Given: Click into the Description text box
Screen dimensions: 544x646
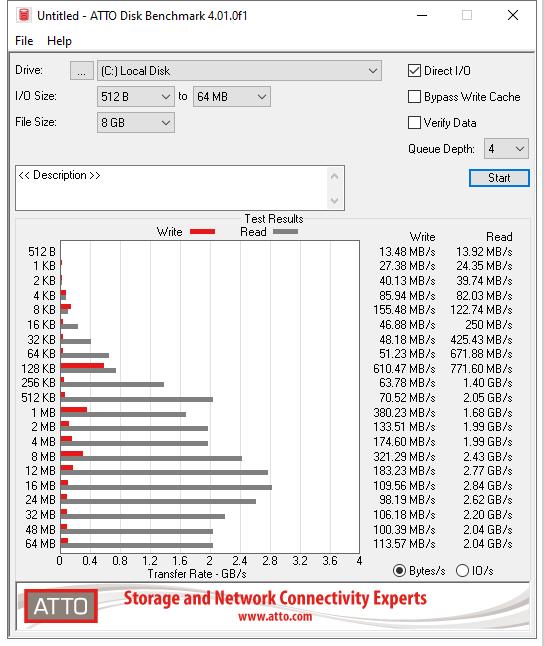Looking at the screenshot, I should point(171,188).
